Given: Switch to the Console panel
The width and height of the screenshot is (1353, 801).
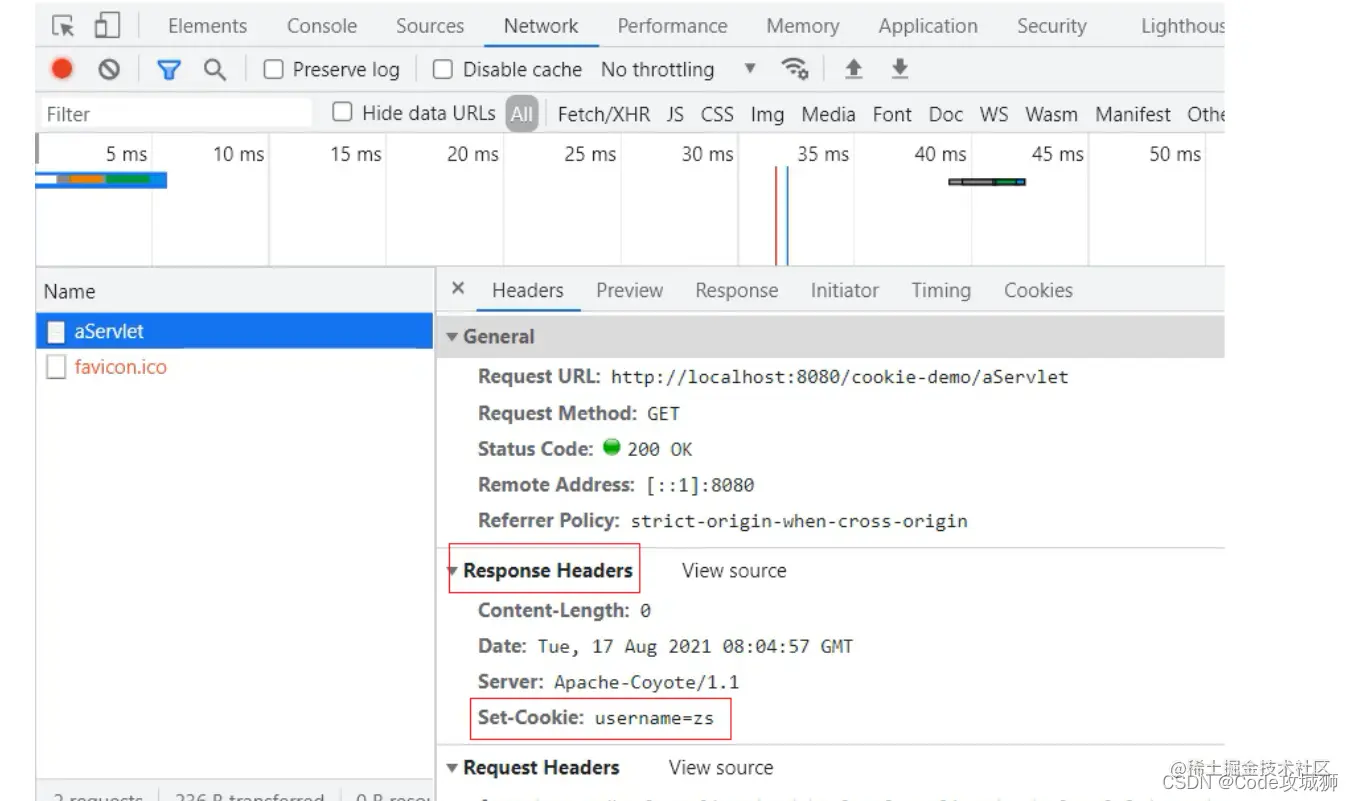Looking at the screenshot, I should pyautogui.click(x=322, y=26).
